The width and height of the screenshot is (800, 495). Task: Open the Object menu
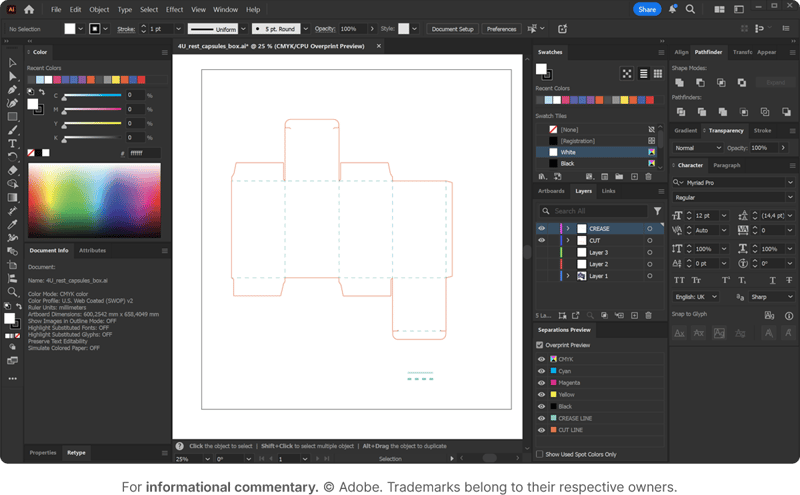click(x=99, y=9)
